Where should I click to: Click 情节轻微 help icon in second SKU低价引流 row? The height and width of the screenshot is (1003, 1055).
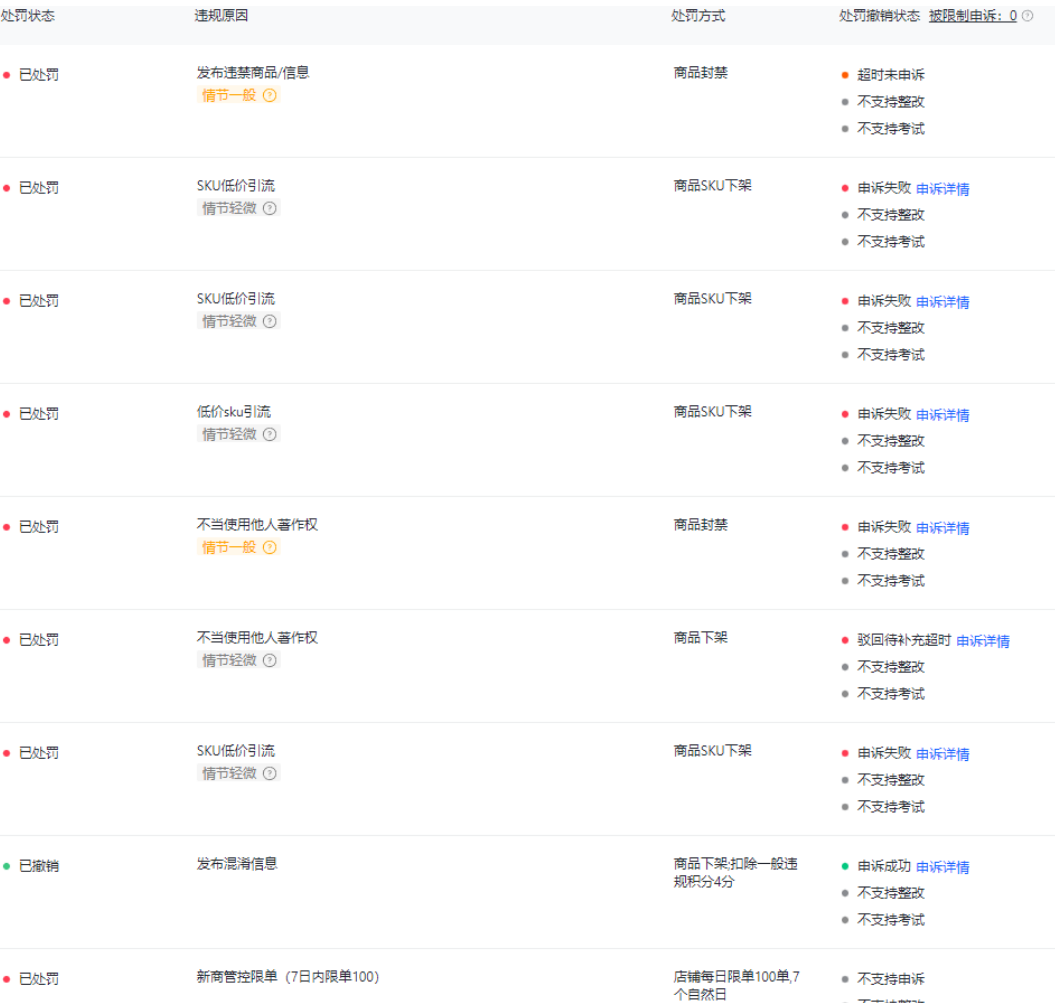[269, 322]
